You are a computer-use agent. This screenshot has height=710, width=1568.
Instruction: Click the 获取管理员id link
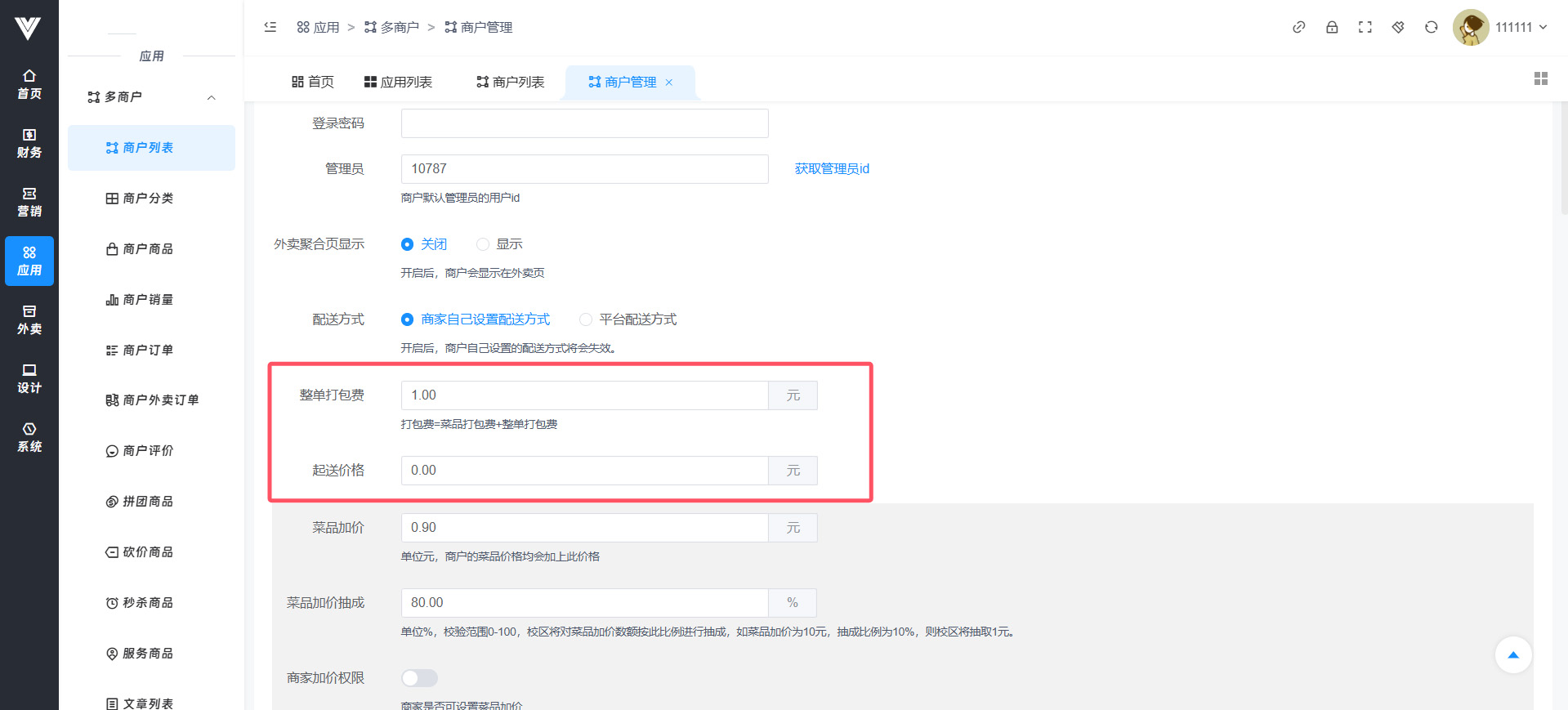[832, 169]
